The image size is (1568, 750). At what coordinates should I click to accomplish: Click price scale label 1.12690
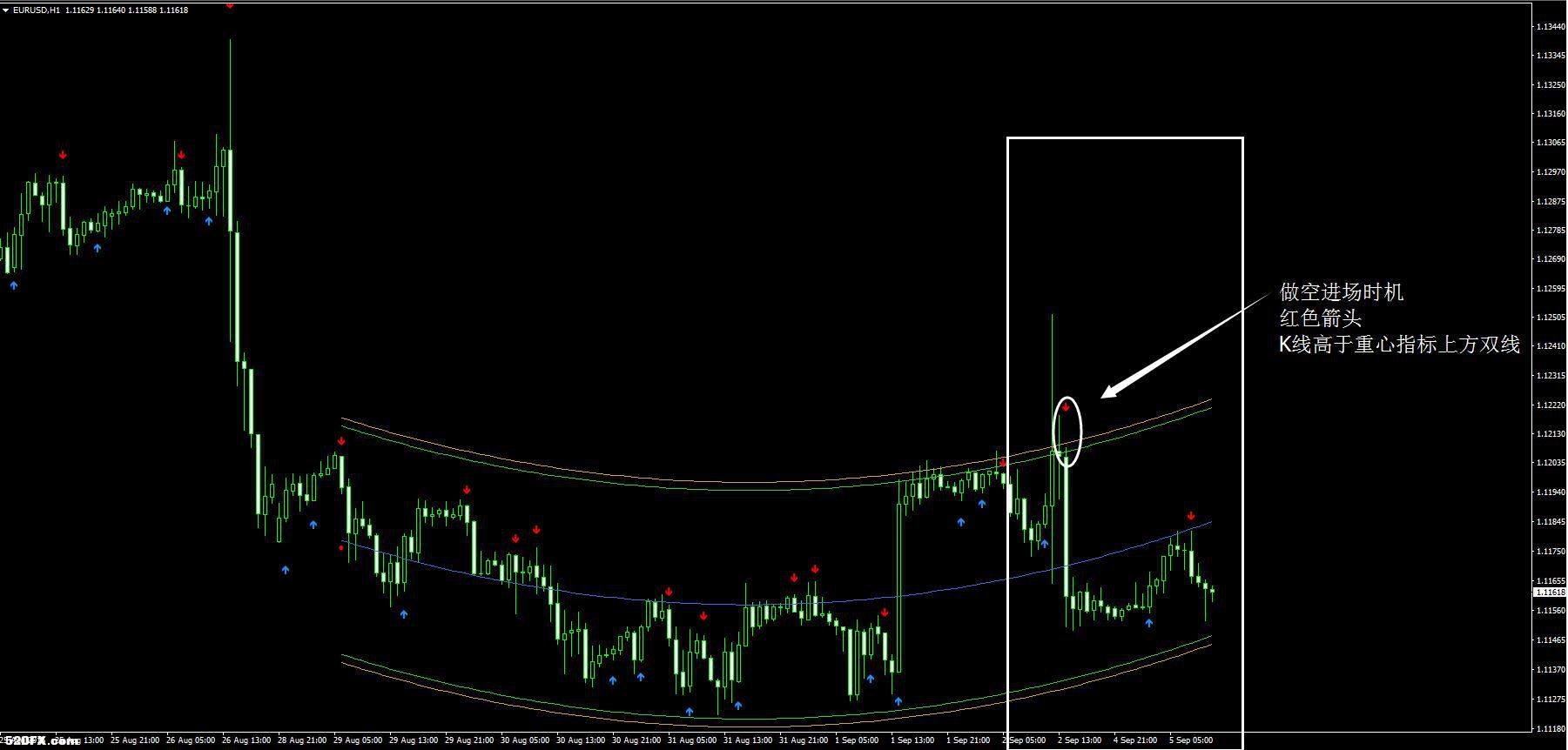[1550, 259]
